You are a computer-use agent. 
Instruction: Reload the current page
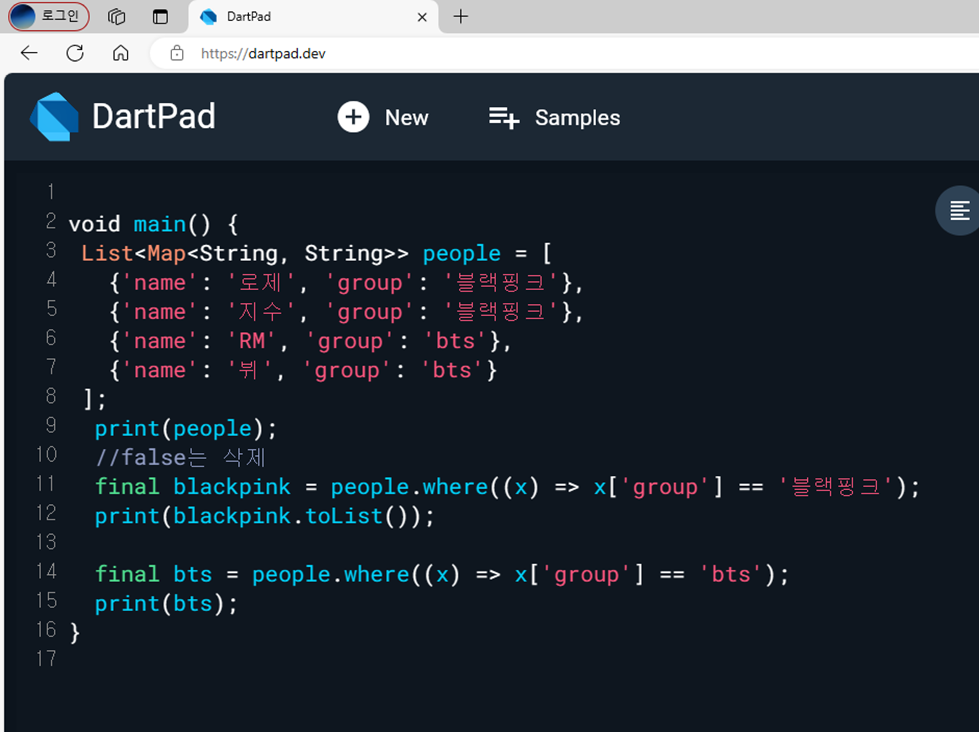75,53
